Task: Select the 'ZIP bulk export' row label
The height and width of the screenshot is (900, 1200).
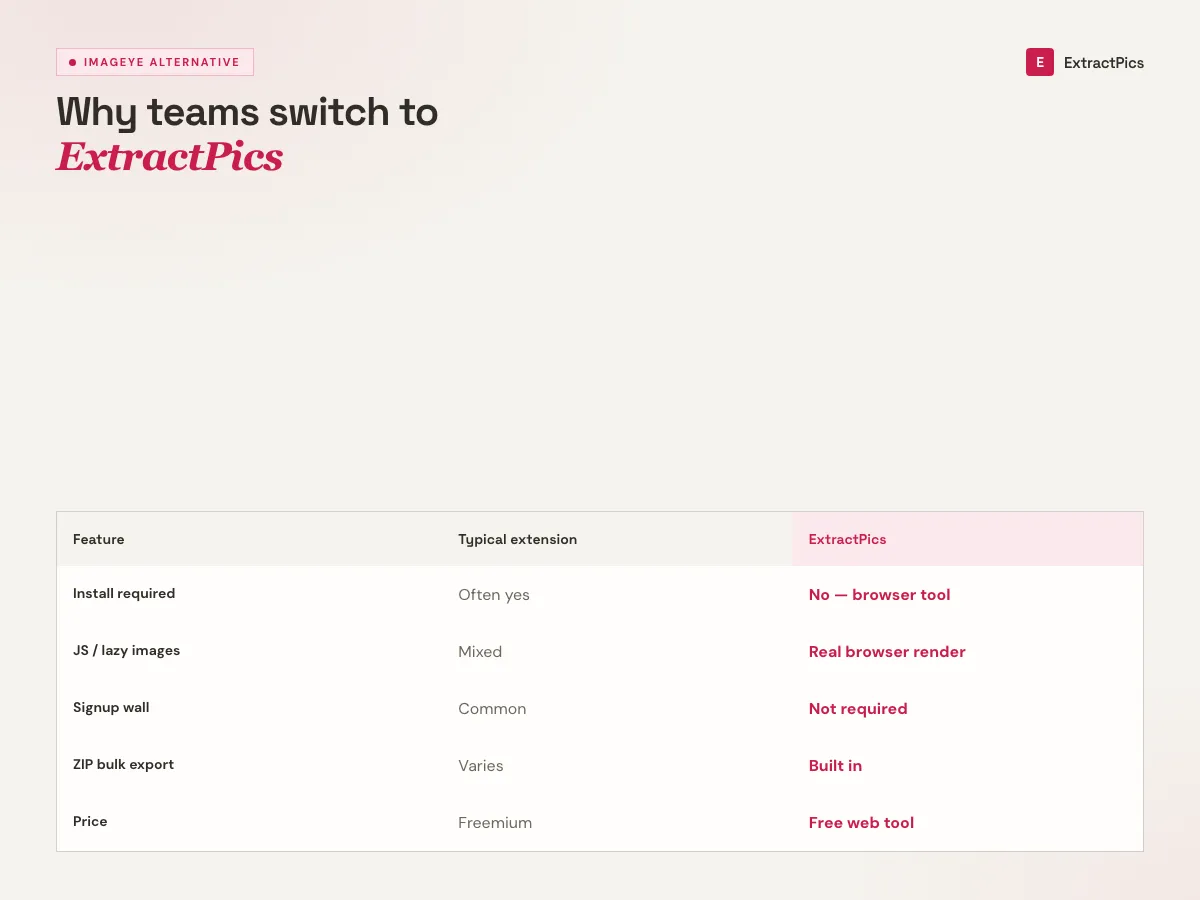Action: 124,765
